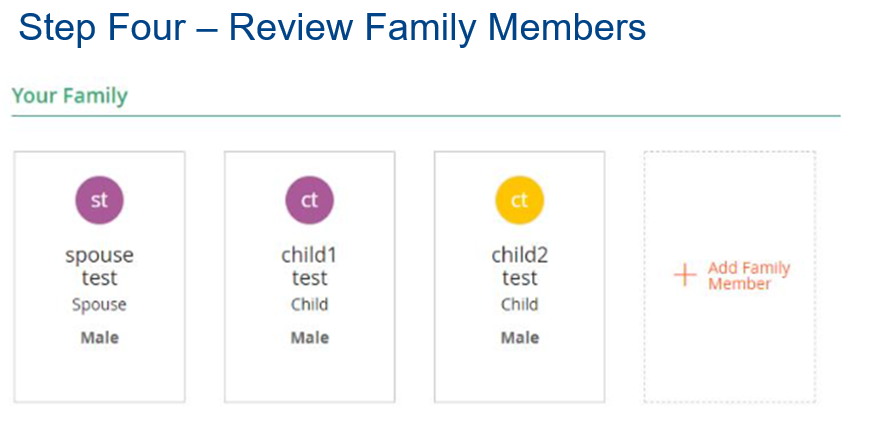Click the orange plus icon
Image resolution: width=888 pixels, height=440 pixels.
685,275
